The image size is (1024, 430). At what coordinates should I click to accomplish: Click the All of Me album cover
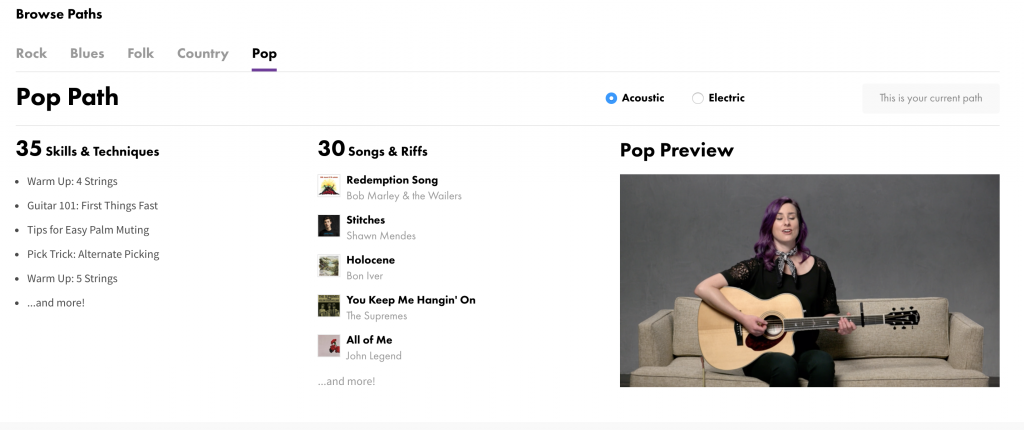pyautogui.click(x=328, y=346)
